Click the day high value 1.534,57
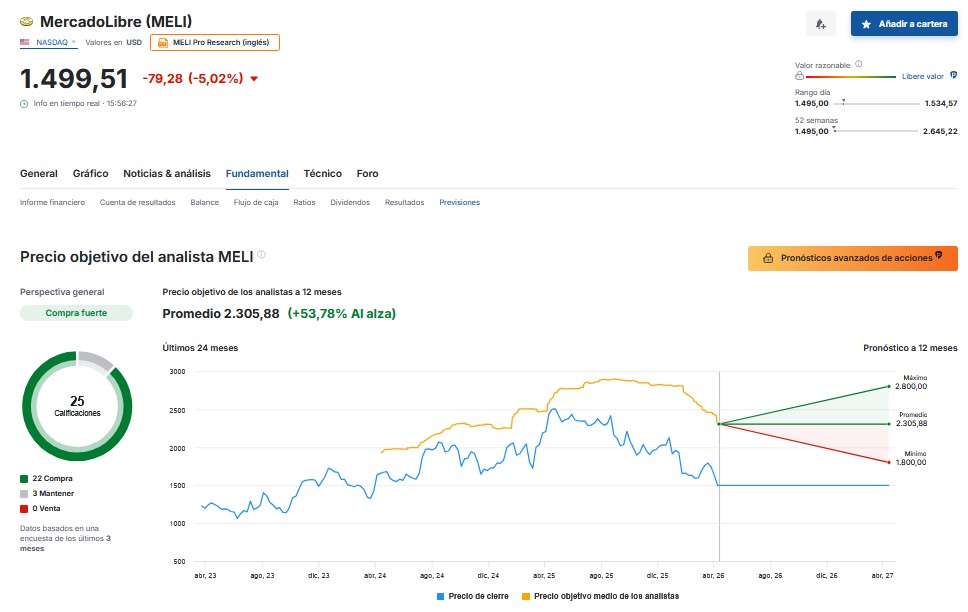 pyautogui.click(x=941, y=104)
